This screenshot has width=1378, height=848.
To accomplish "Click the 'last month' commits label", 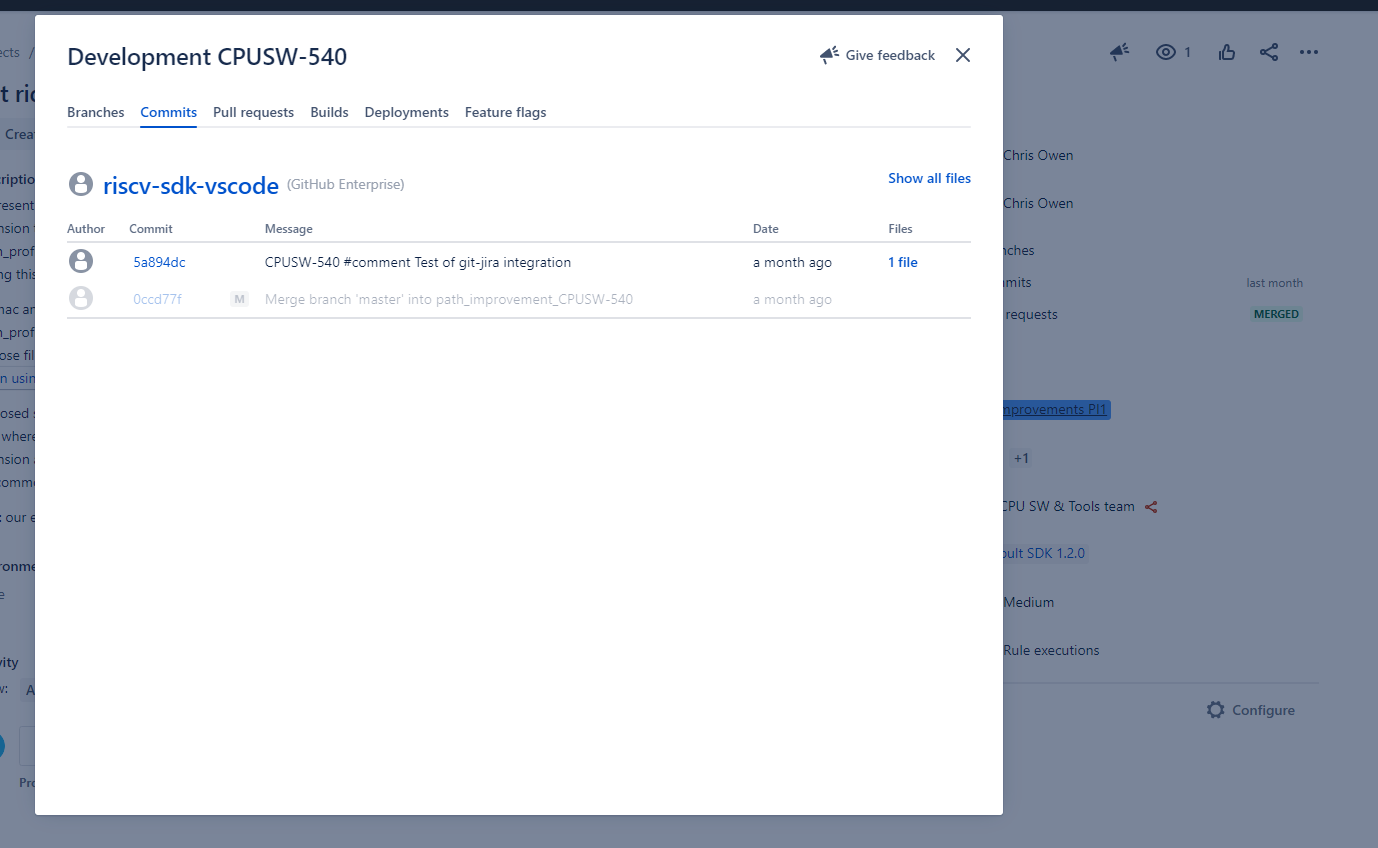I will pyautogui.click(x=1274, y=283).
